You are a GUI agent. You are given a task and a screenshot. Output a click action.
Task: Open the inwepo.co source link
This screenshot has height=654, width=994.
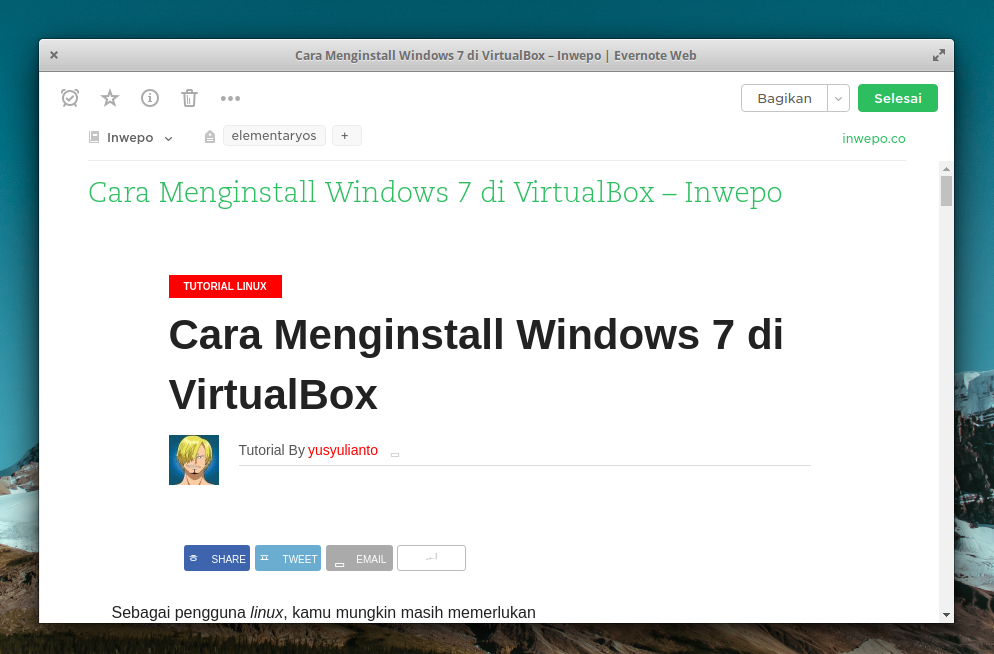tap(874, 138)
